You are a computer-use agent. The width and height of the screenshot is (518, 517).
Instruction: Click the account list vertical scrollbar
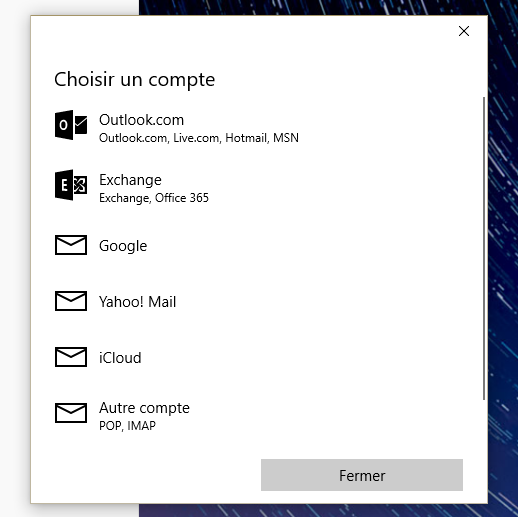click(x=484, y=248)
